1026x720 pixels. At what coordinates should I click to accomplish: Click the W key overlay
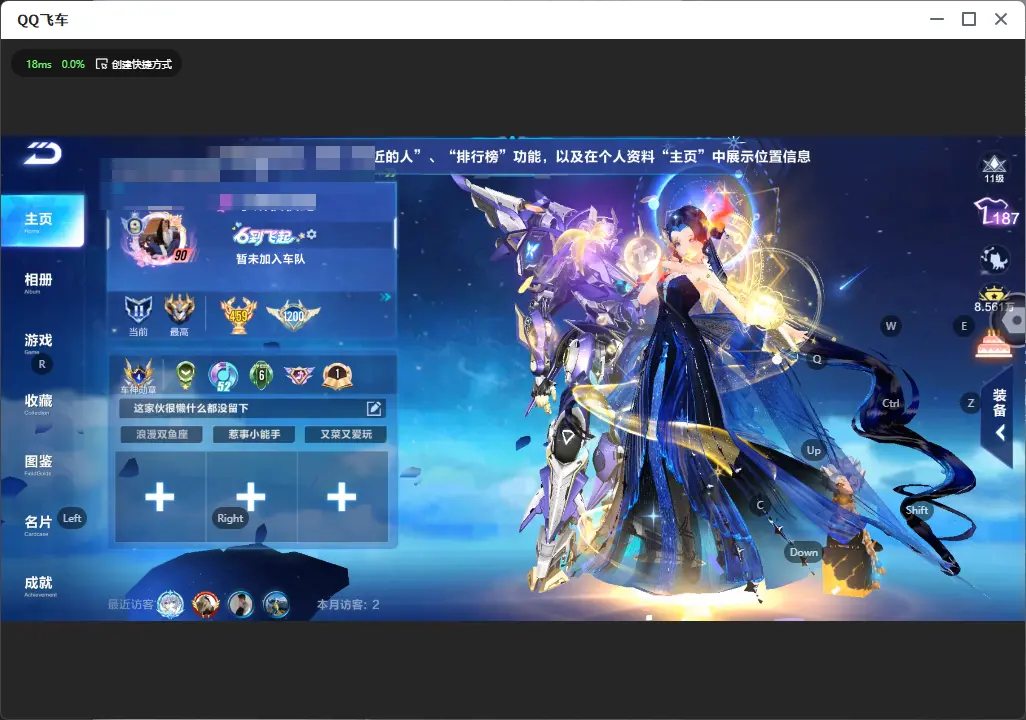tap(891, 326)
